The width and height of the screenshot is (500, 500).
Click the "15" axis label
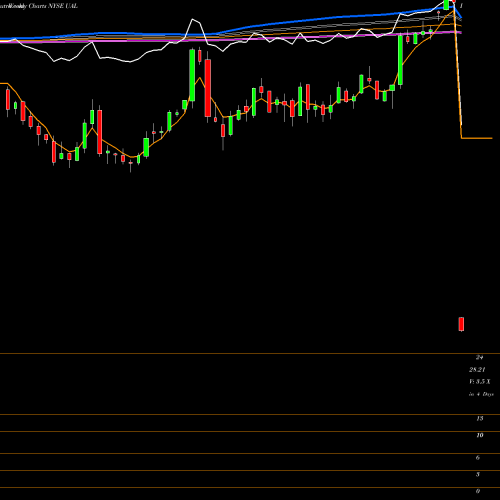point(480,418)
